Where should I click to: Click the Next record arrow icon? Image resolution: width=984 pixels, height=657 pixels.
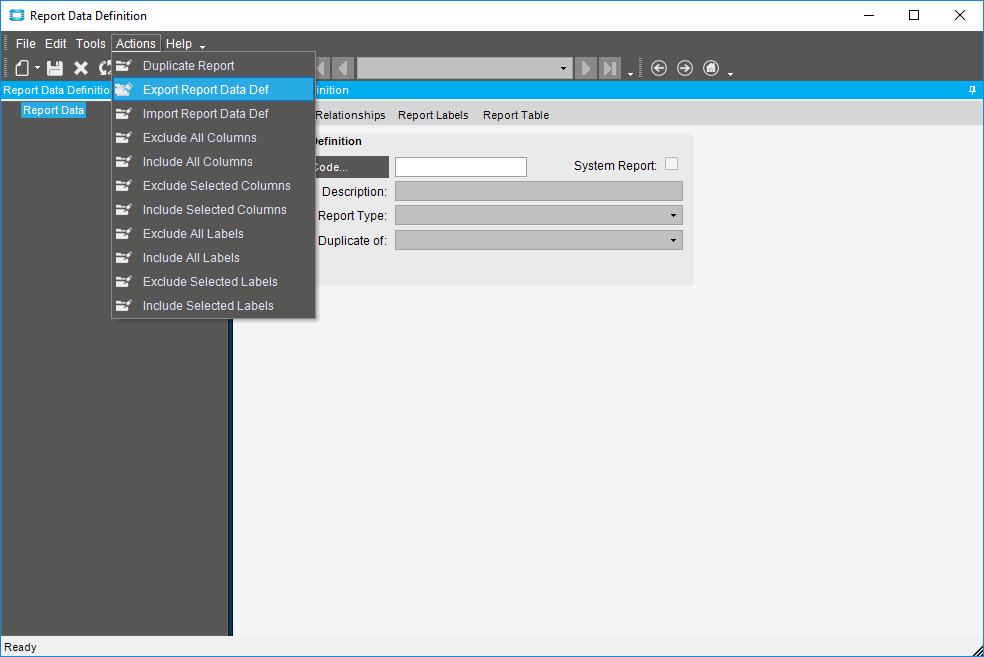586,68
